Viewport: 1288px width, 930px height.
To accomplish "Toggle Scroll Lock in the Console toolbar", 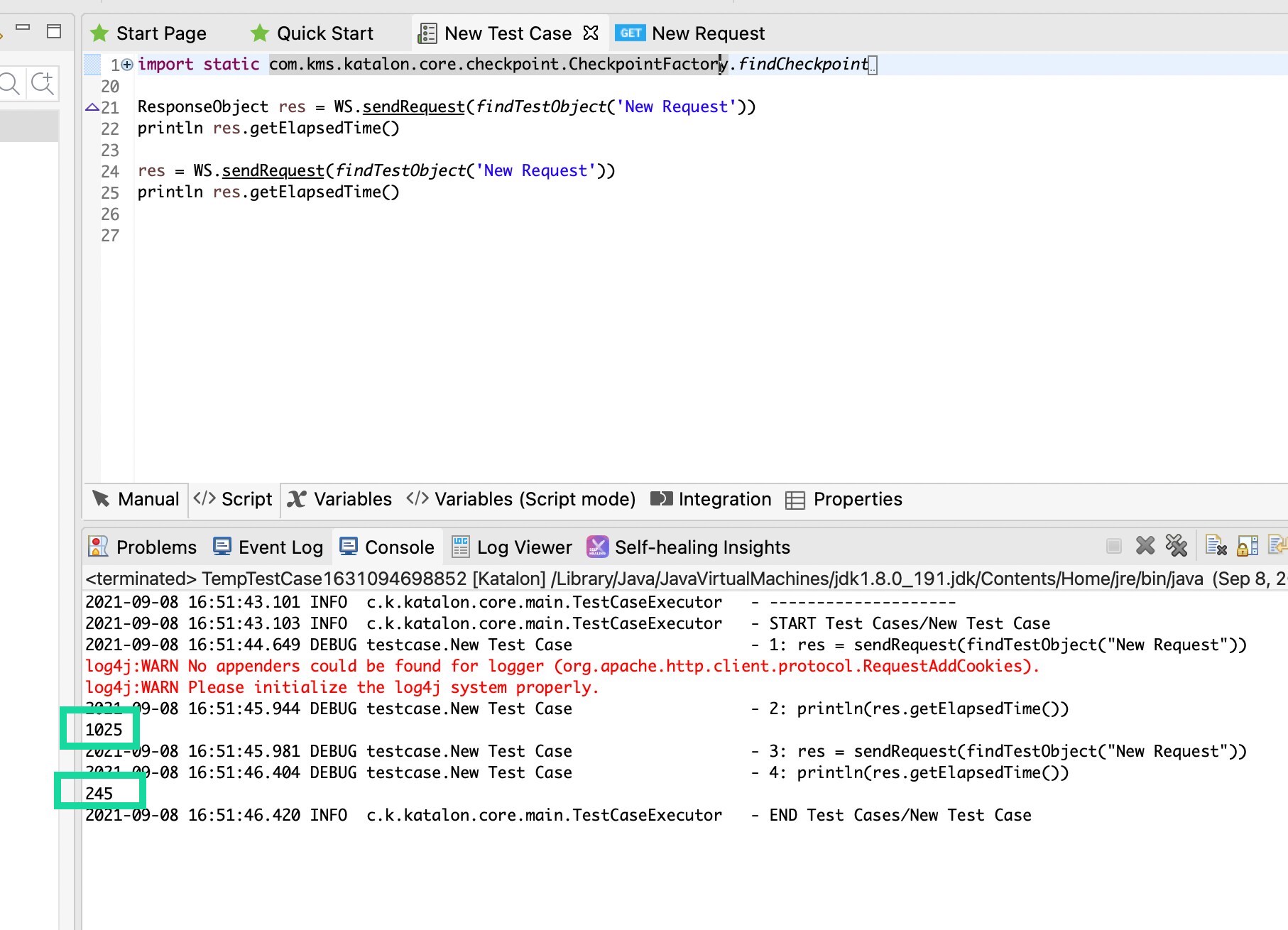I will point(1247,546).
